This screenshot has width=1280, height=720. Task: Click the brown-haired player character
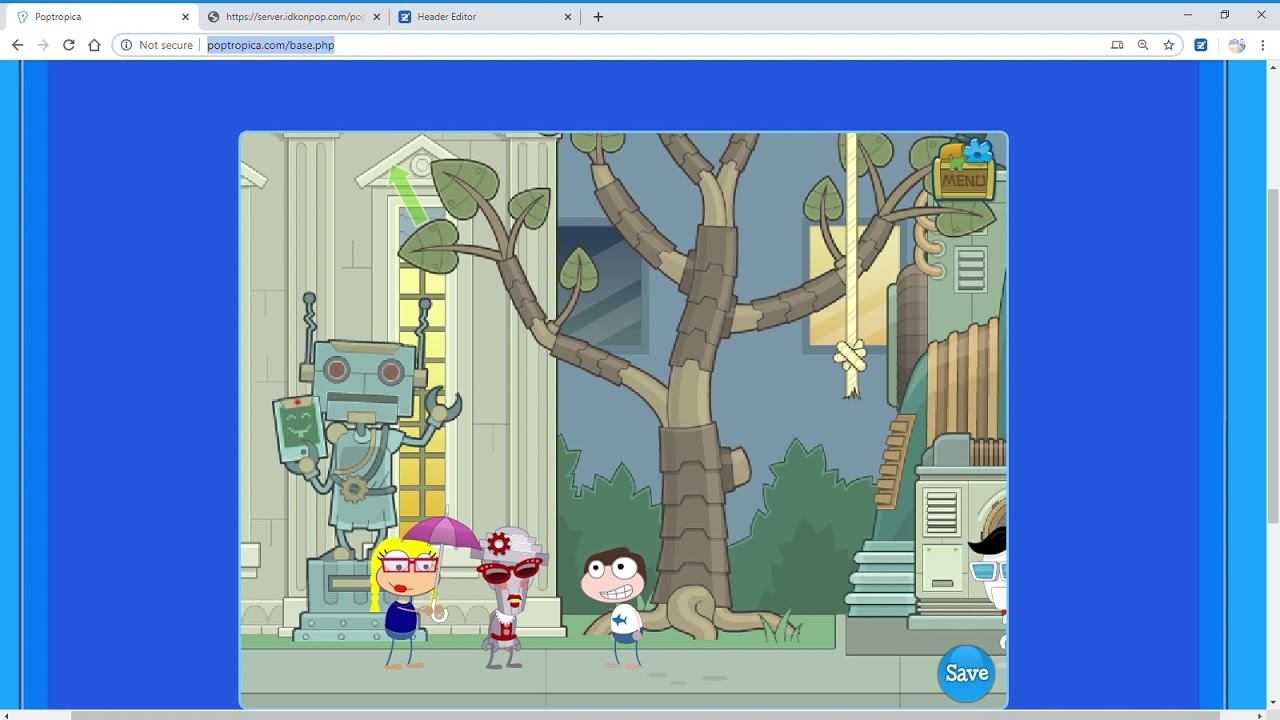point(617,607)
